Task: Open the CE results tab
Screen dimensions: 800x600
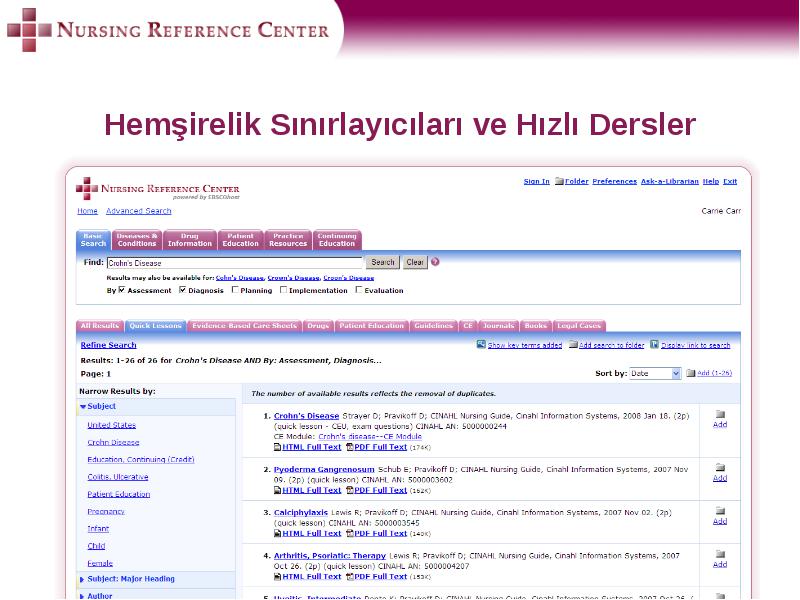Action: click(468, 326)
